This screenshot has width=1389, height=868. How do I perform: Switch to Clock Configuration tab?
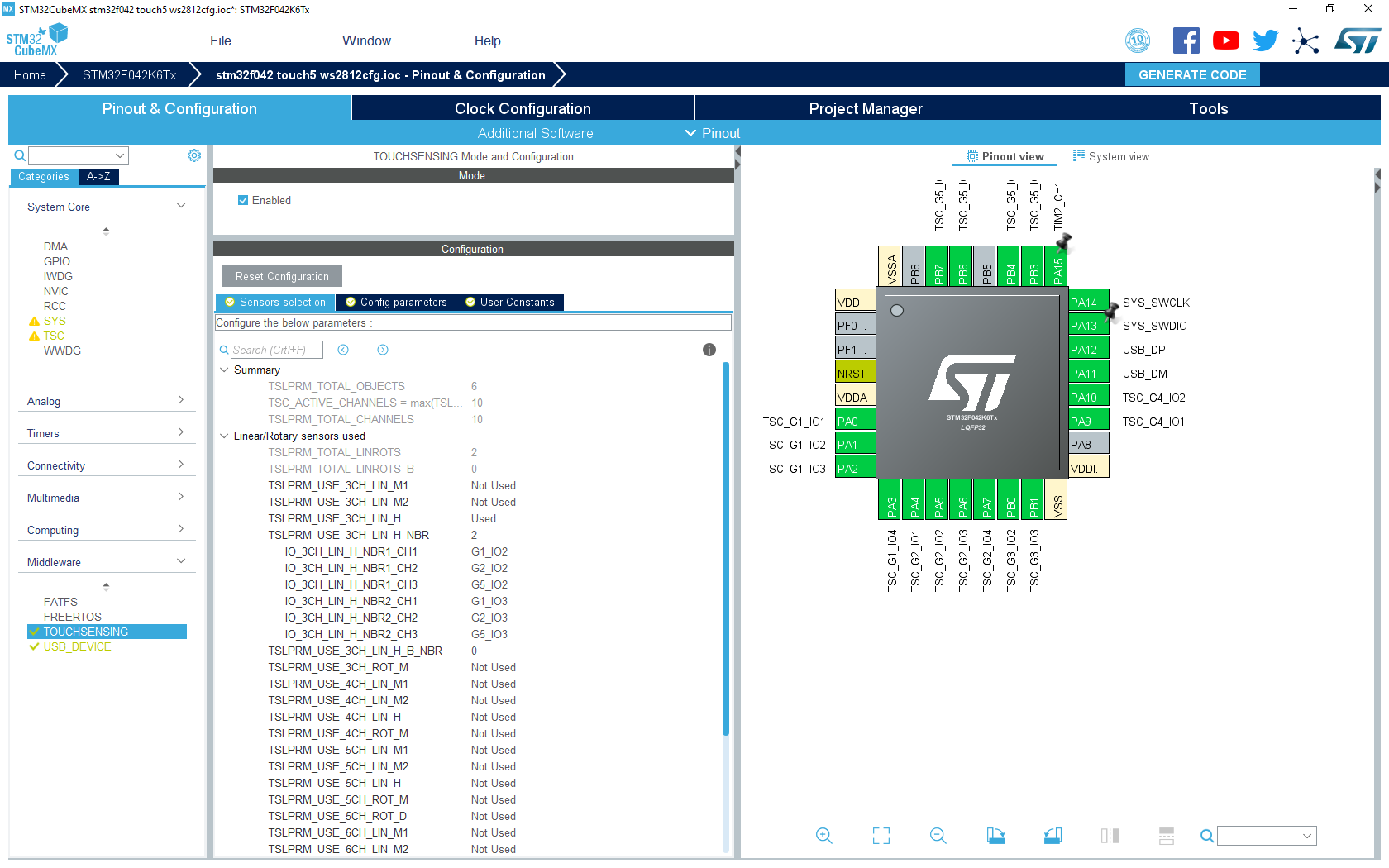point(523,108)
